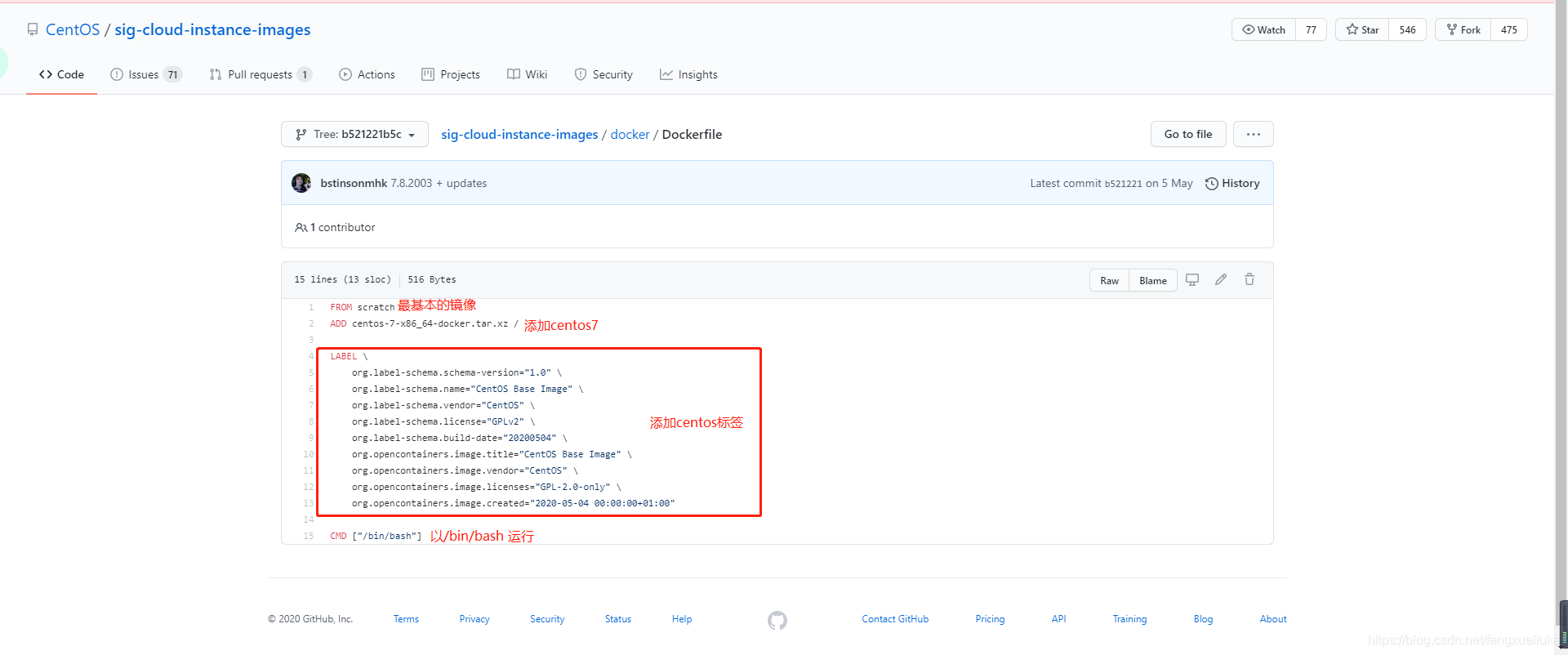Open the About footer link
Viewport: 1568px width, 655px height.
(x=1273, y=619)
